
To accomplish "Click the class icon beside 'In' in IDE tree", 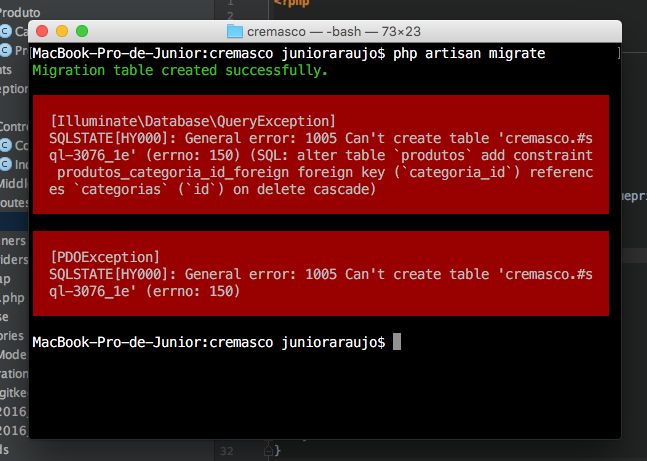I will click(6, 164).
